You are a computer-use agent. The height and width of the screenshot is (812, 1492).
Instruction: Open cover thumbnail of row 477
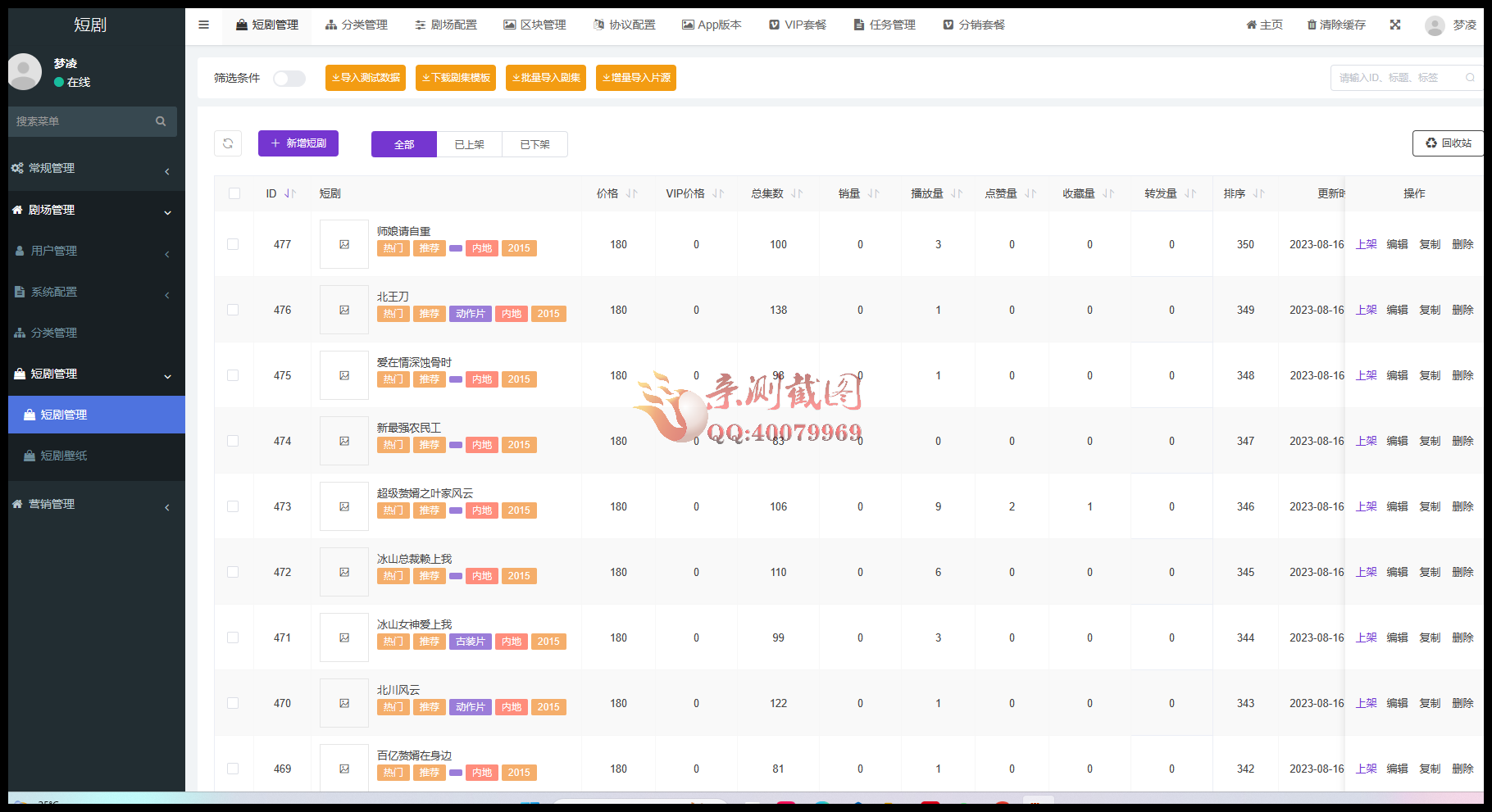[x=344, y=244]
